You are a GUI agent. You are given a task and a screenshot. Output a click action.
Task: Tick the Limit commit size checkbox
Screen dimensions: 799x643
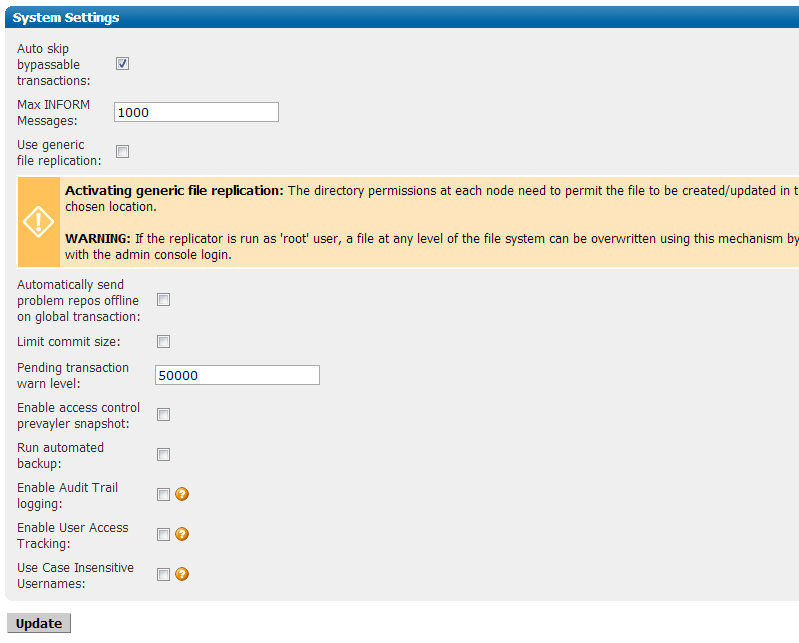coord(163,341)
